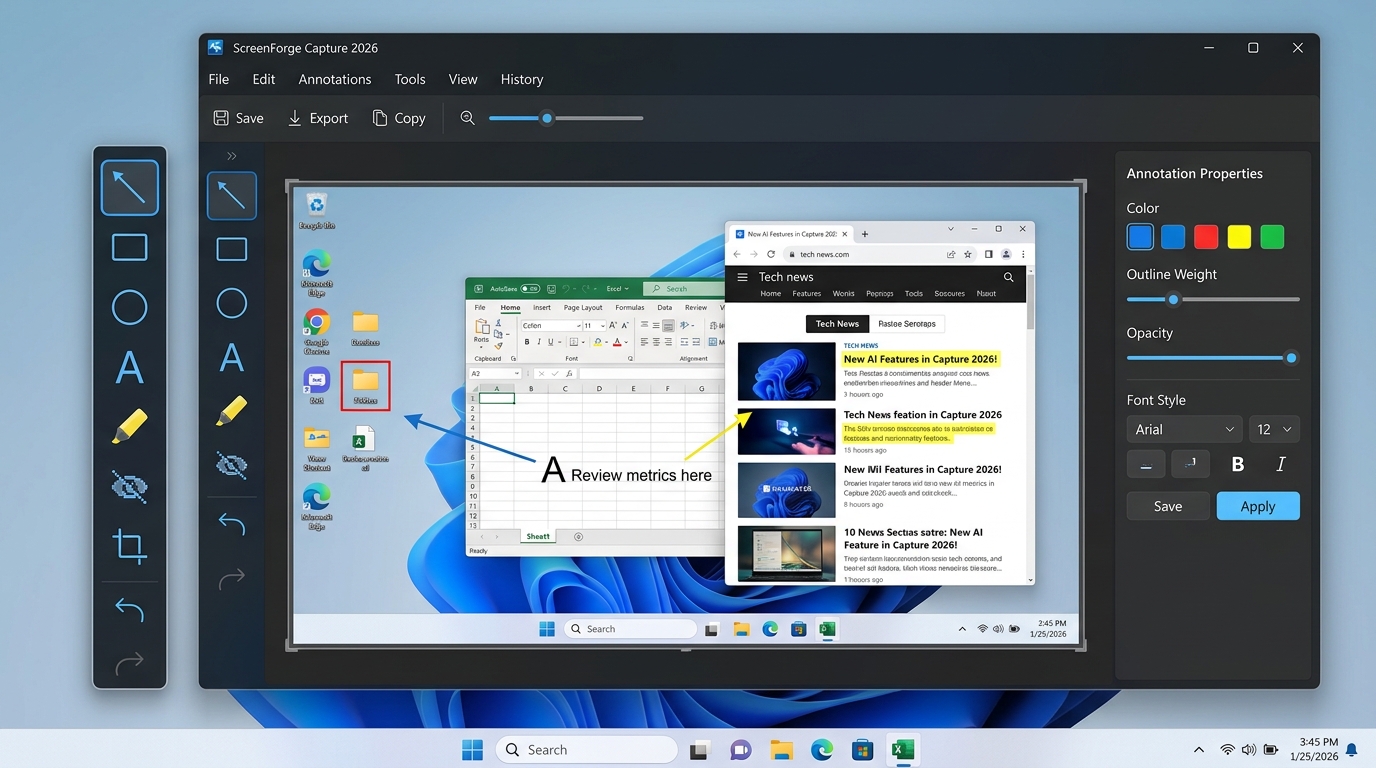1376x768 pixels.
Task: Choose the Ellipse tool in the docked sidebar
Action: tap(232, 303)
